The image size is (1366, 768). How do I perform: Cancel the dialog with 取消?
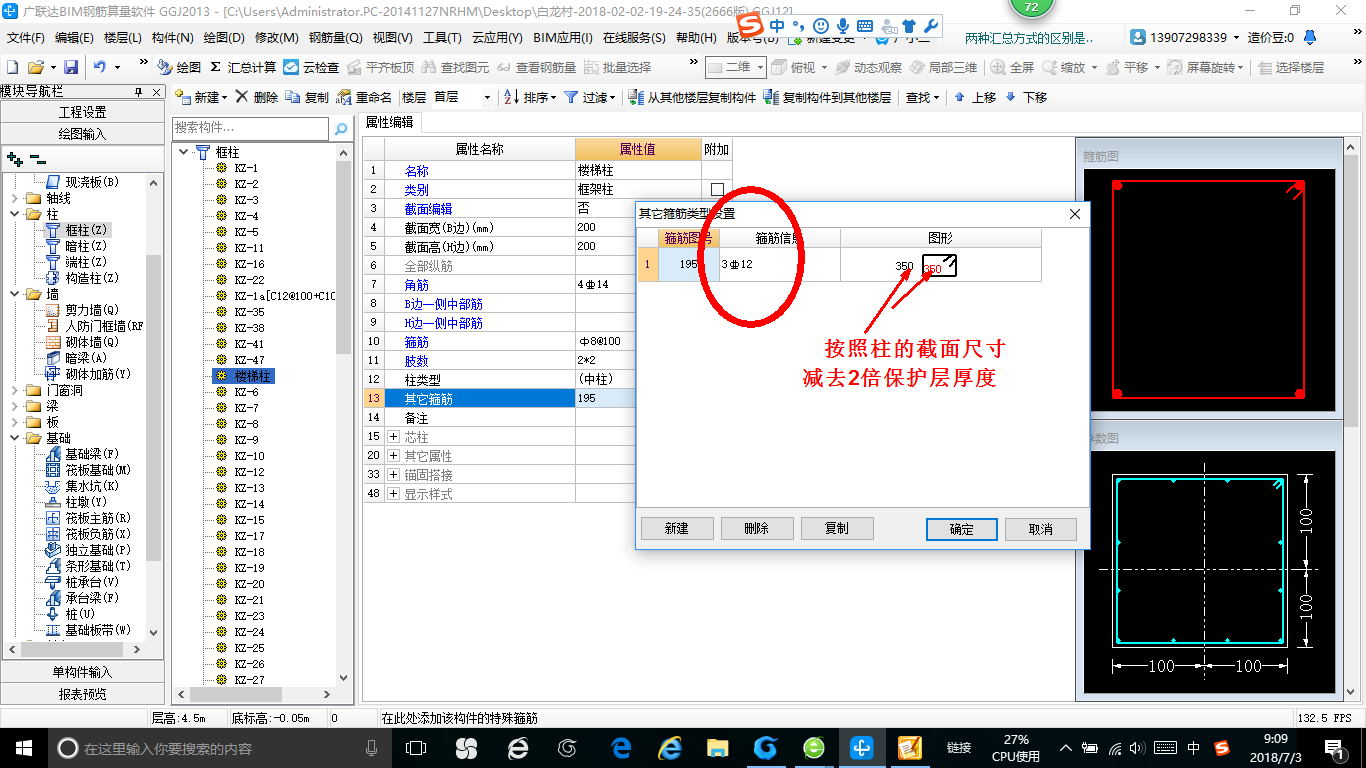click(1040, 529)
